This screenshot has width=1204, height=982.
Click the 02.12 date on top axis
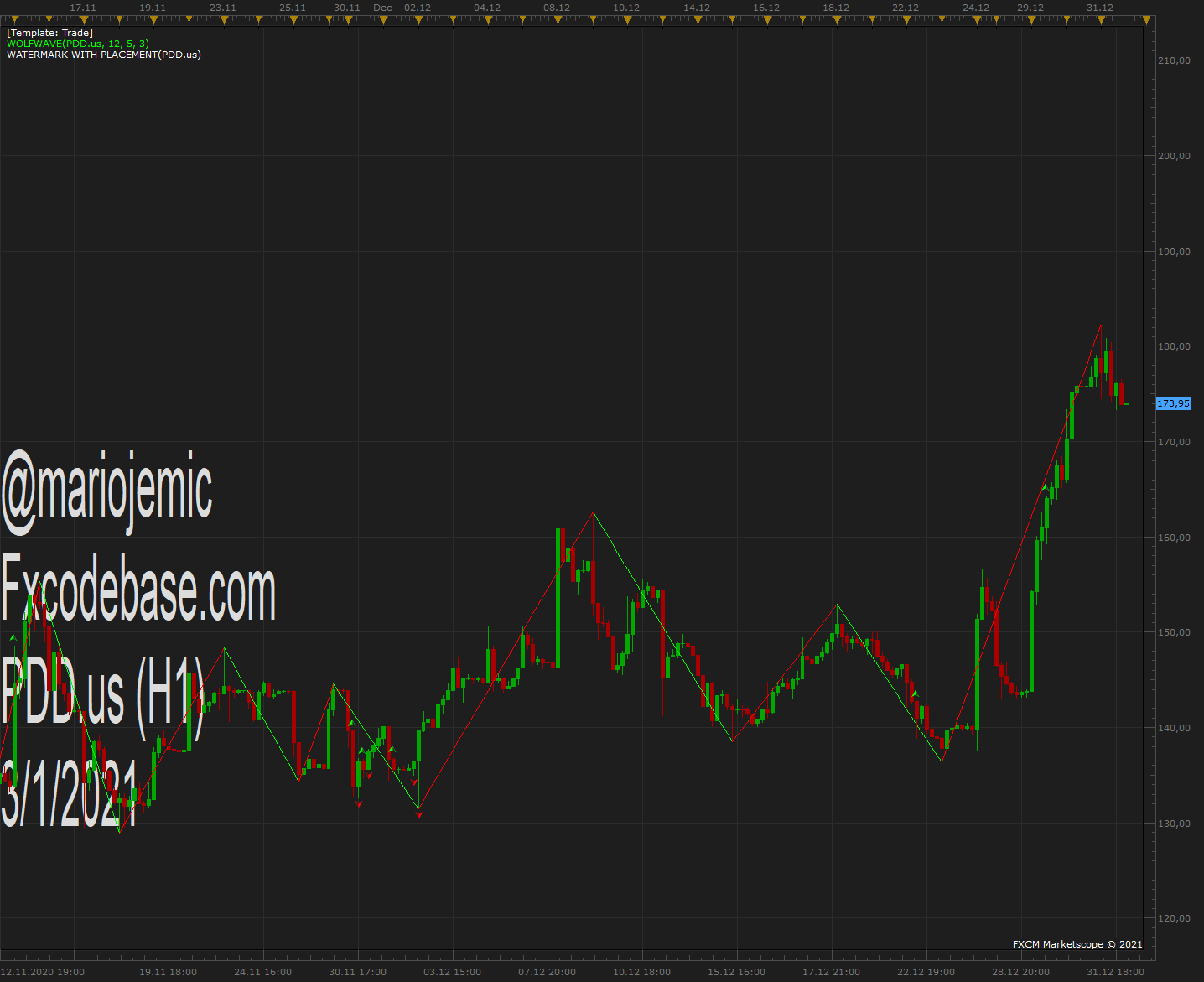coord(418,8)
